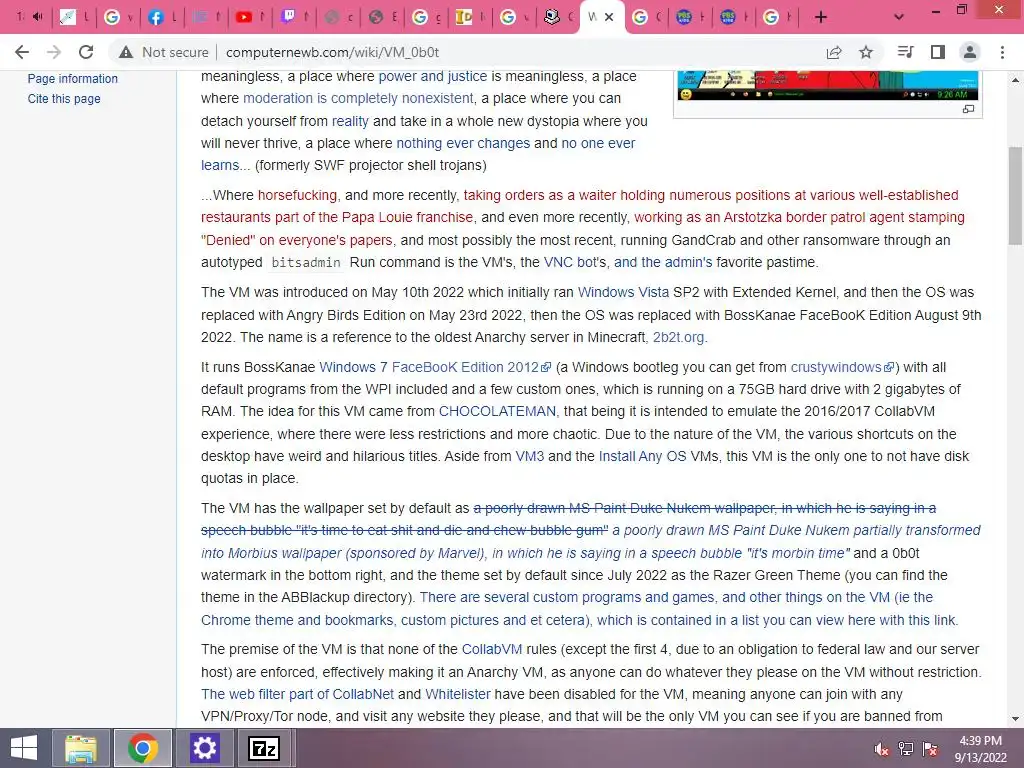Open the CHOCOLATEMAN link
The image size is (1024, 768).
pos(497,411)
